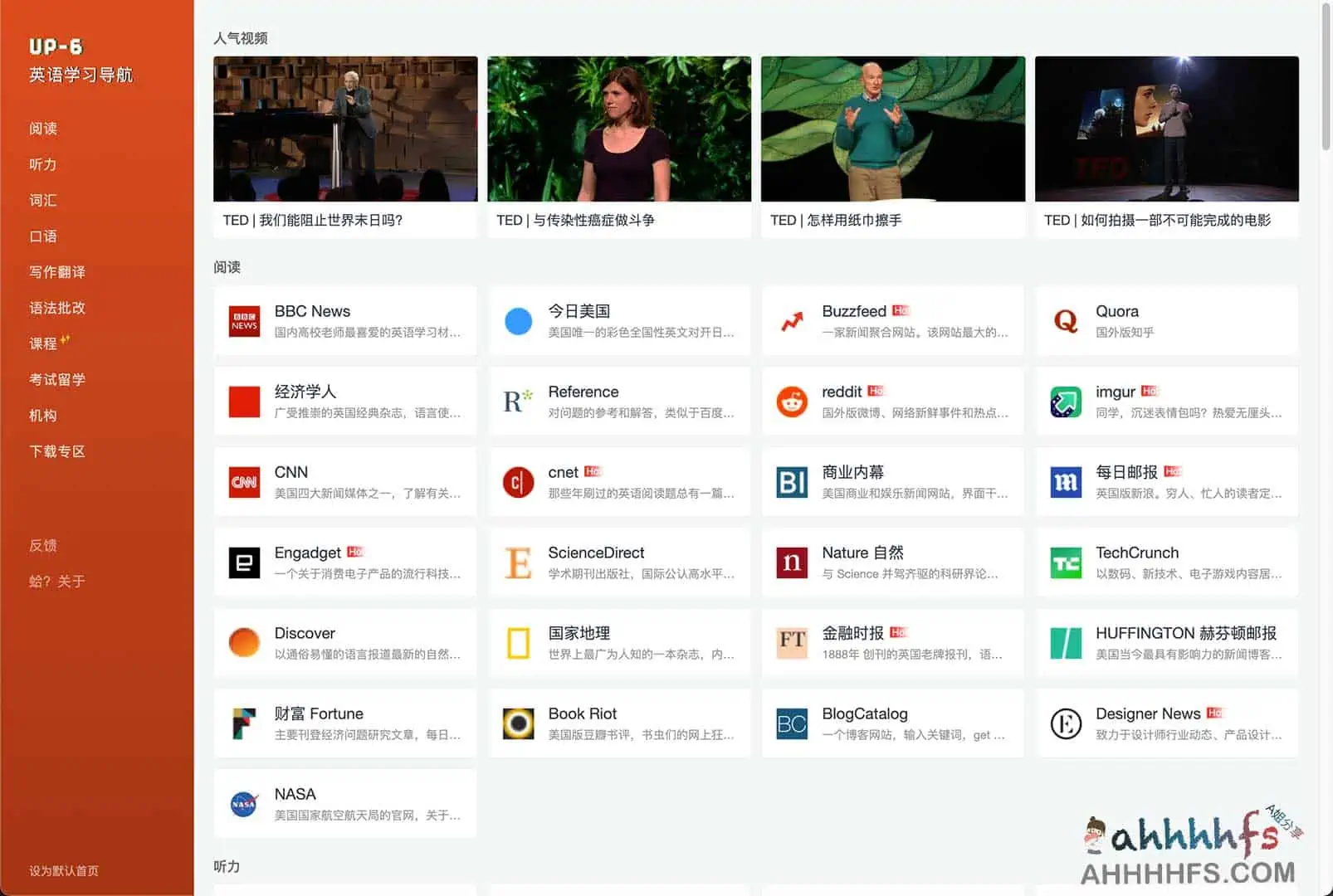The height and width of the screenshot is (896, 1333).
Task: Click the ScienceDirect site title
Action: pyautogui.click(x=596, y=553)
